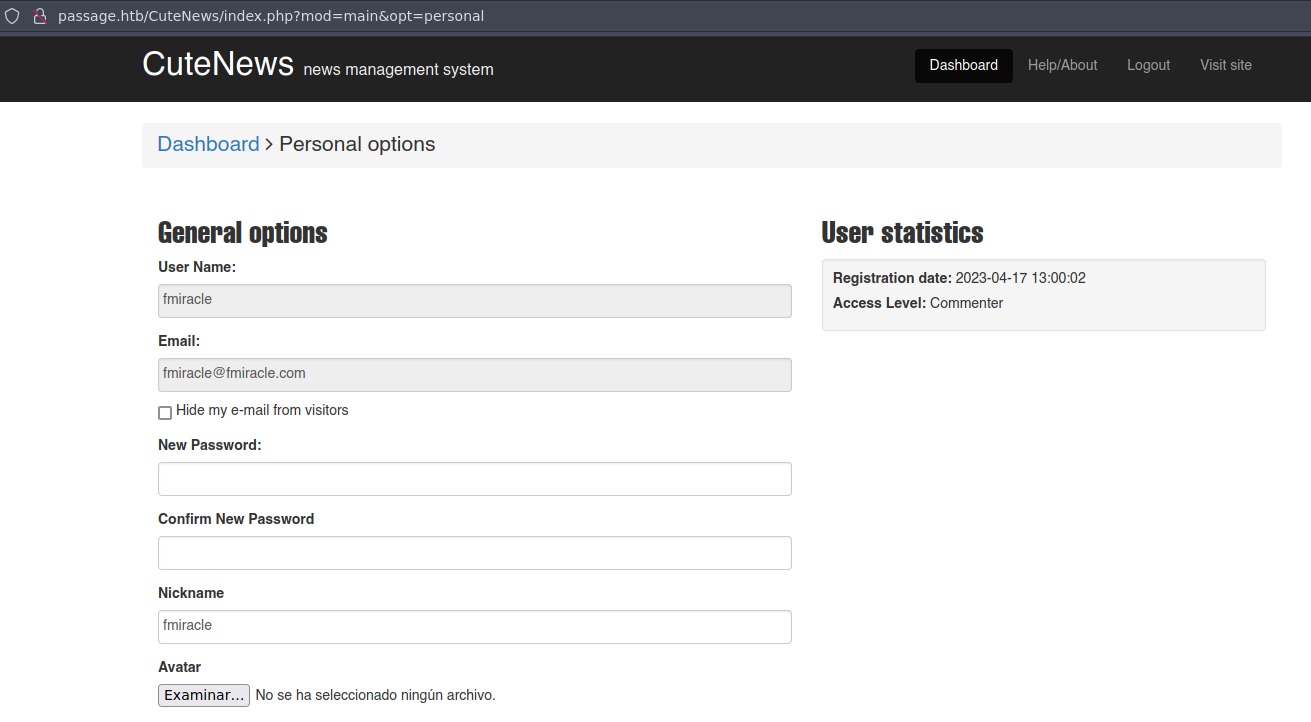
Task: Click the Personal options breadcrumb text
Action: pos(357,144)
